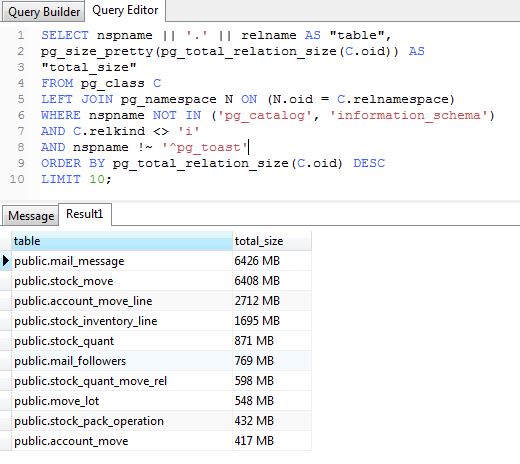Click the 598 MB size cell
The height and width of the screenshot is (464, 520).
pos(272,381)
